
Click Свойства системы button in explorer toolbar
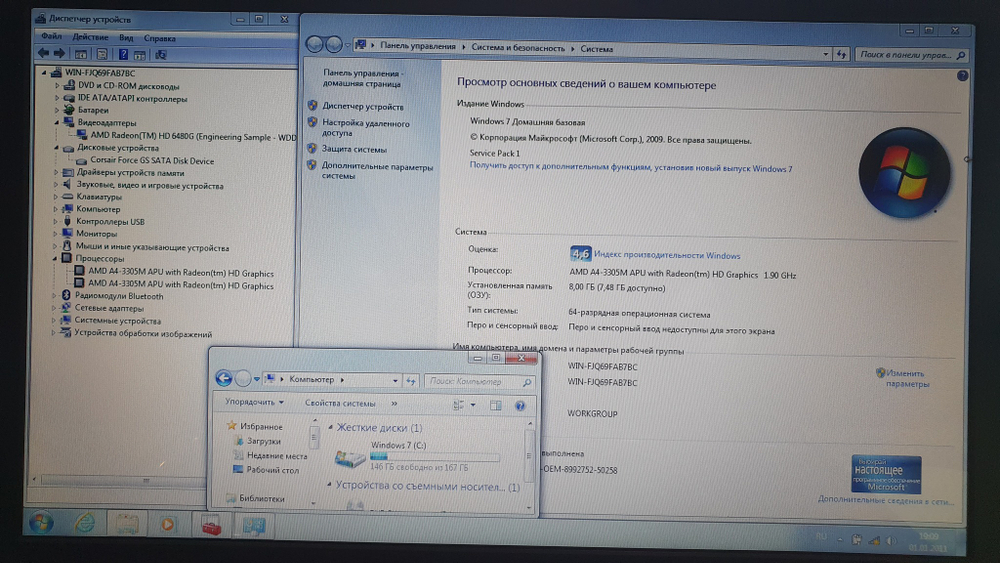(x=340, y=403)
